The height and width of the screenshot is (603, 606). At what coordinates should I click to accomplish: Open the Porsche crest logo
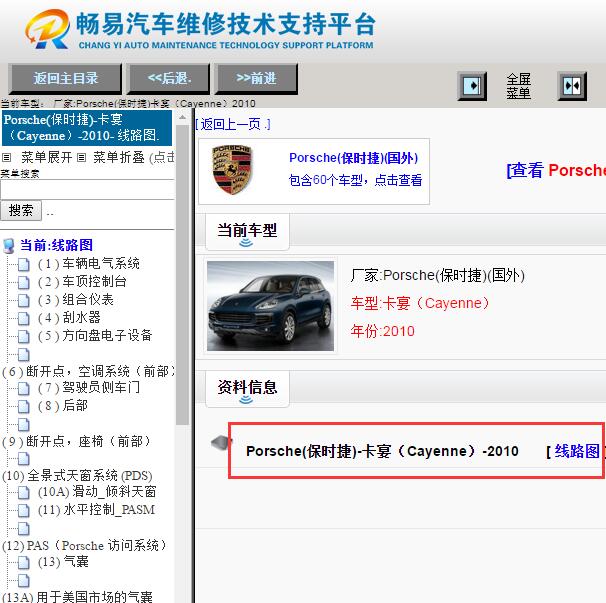point(232,170)
